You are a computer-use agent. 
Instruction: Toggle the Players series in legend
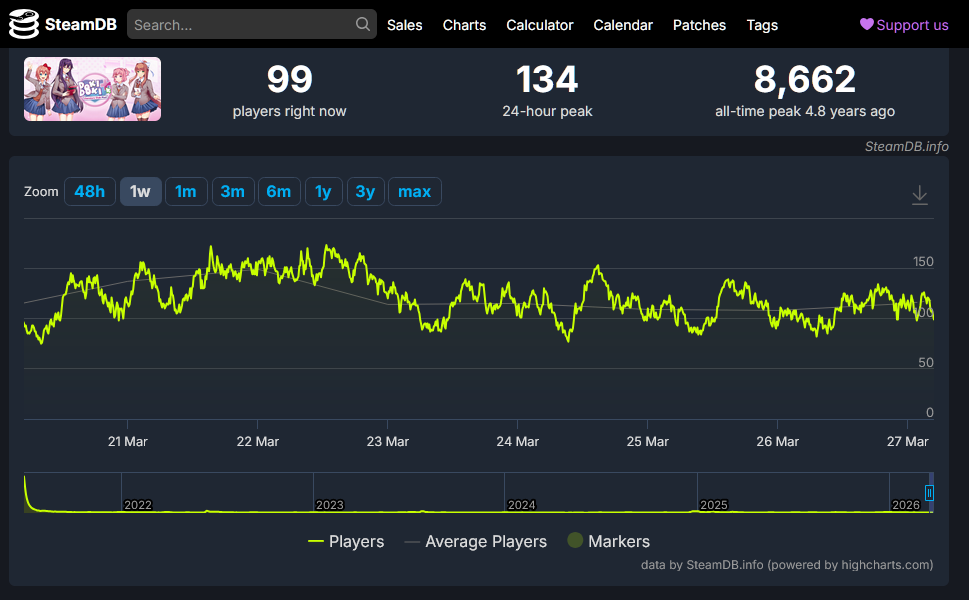(346, 541)
